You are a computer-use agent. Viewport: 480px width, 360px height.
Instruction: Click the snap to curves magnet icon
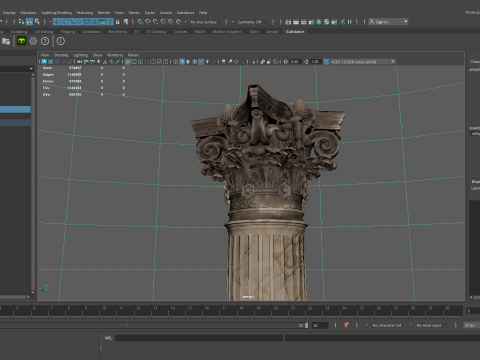click(147, 22)
